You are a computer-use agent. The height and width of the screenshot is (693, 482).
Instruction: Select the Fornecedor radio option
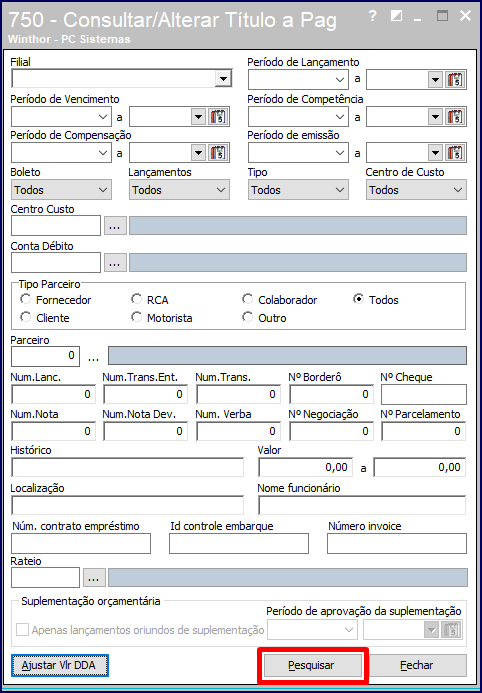[26, 300]
